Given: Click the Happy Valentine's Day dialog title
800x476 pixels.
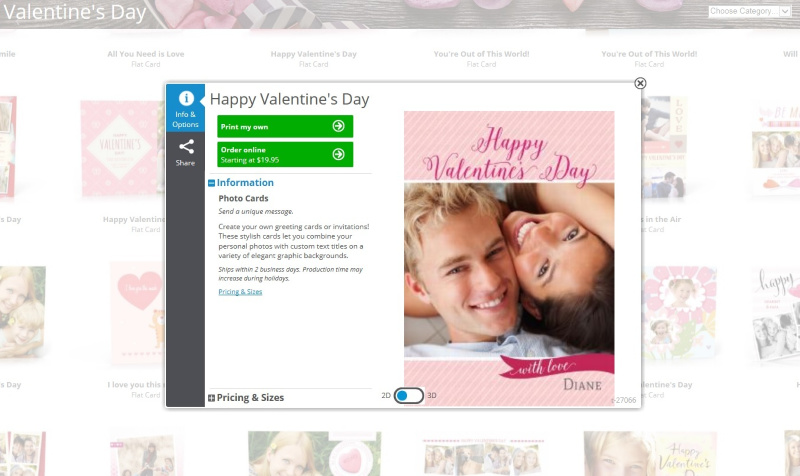Looking at the screenshot, I should pos(289,99).
